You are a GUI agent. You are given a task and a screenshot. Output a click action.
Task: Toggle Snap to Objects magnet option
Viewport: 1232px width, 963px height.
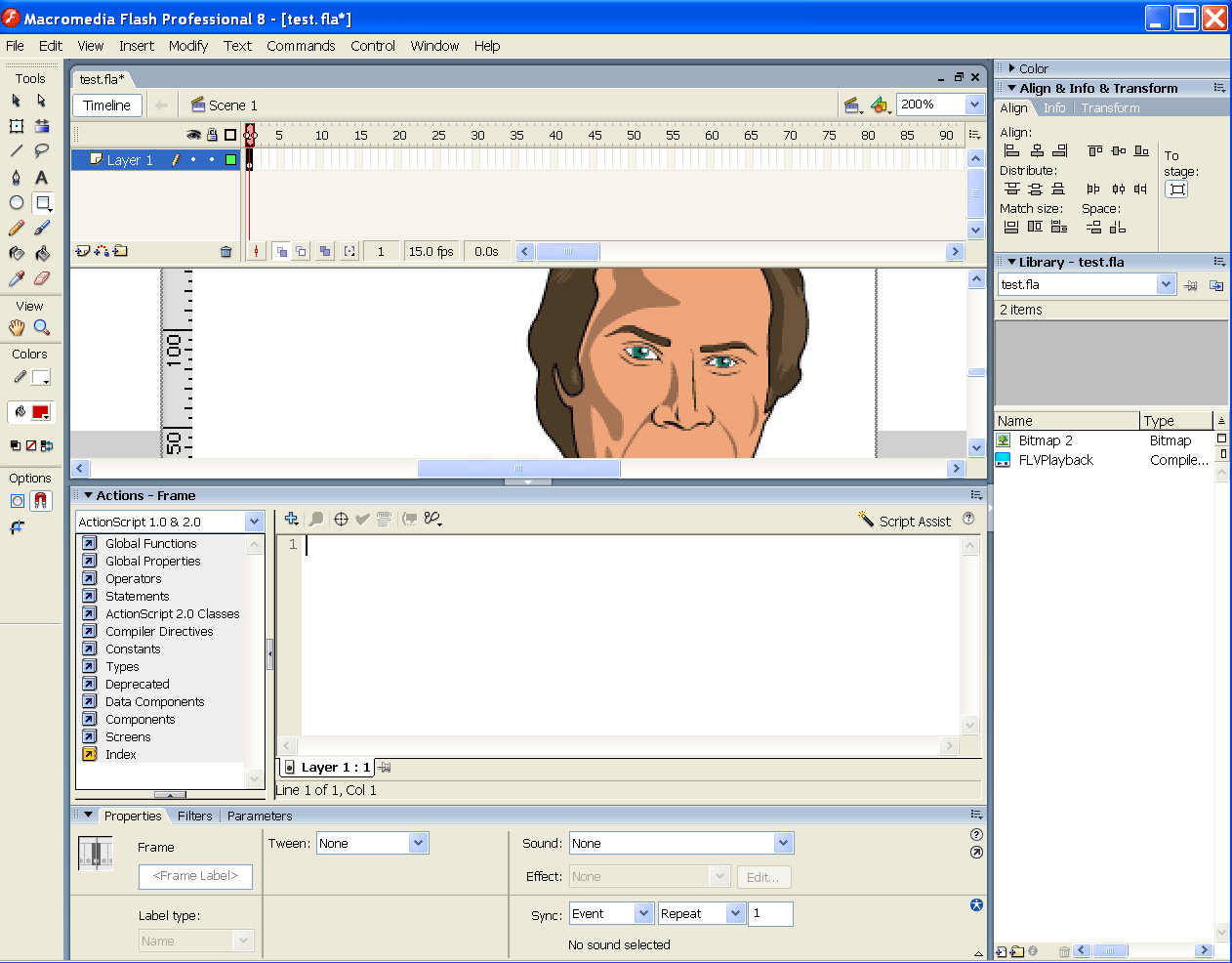pyautogui.click(x=39, y=500)
